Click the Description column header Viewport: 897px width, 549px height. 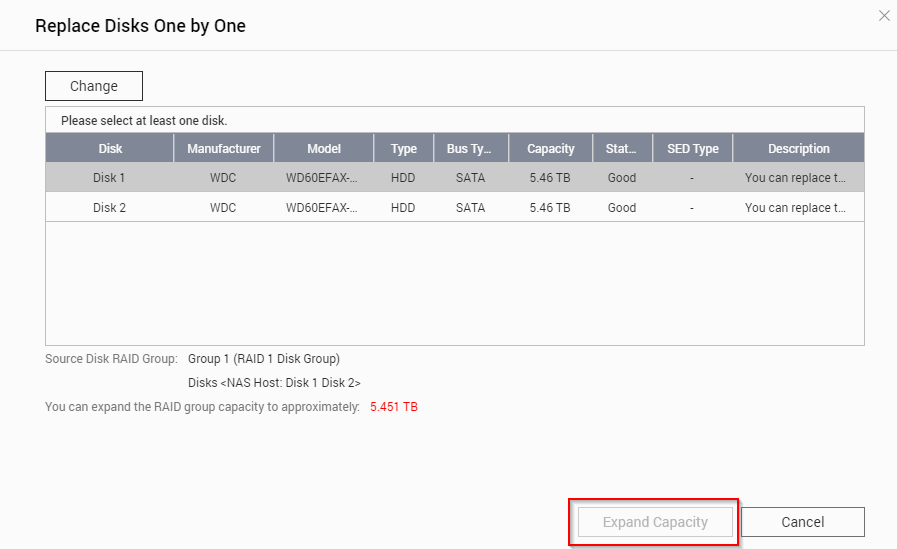pos(798,149)
